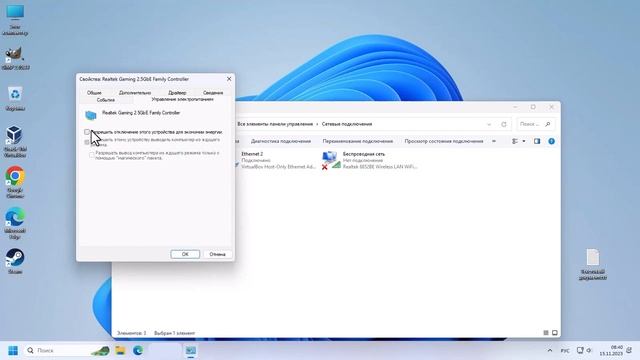Click the volume tray icon
This screenshot has height=360, width=640.
[x=589, y=351]
